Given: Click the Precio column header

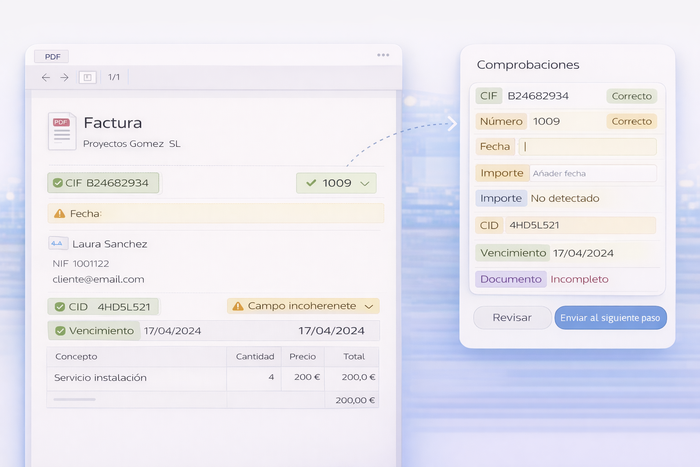Looking at the screenshot, I should click(x=303, y=356).
